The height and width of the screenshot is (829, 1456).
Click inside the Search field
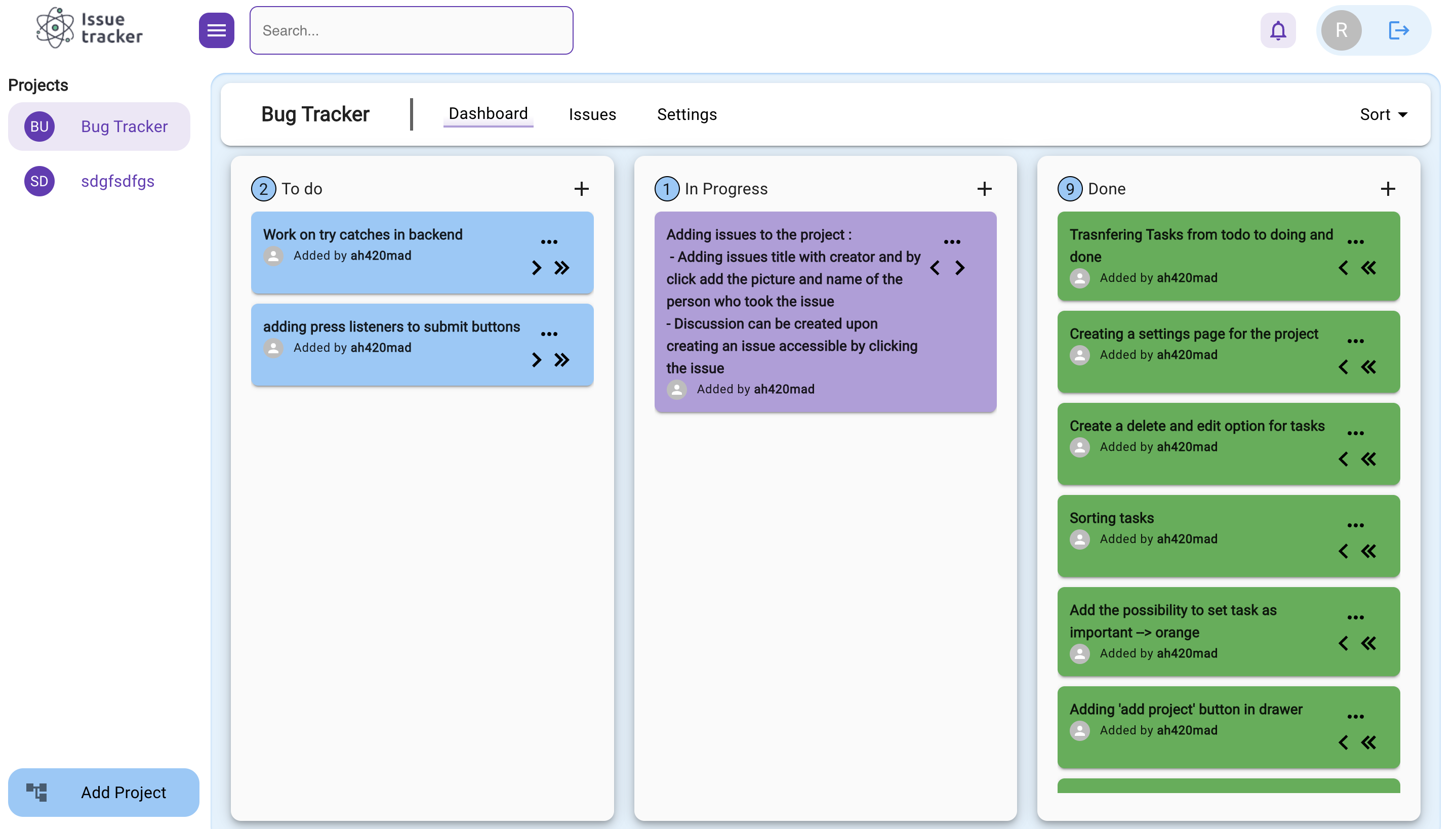411,30
